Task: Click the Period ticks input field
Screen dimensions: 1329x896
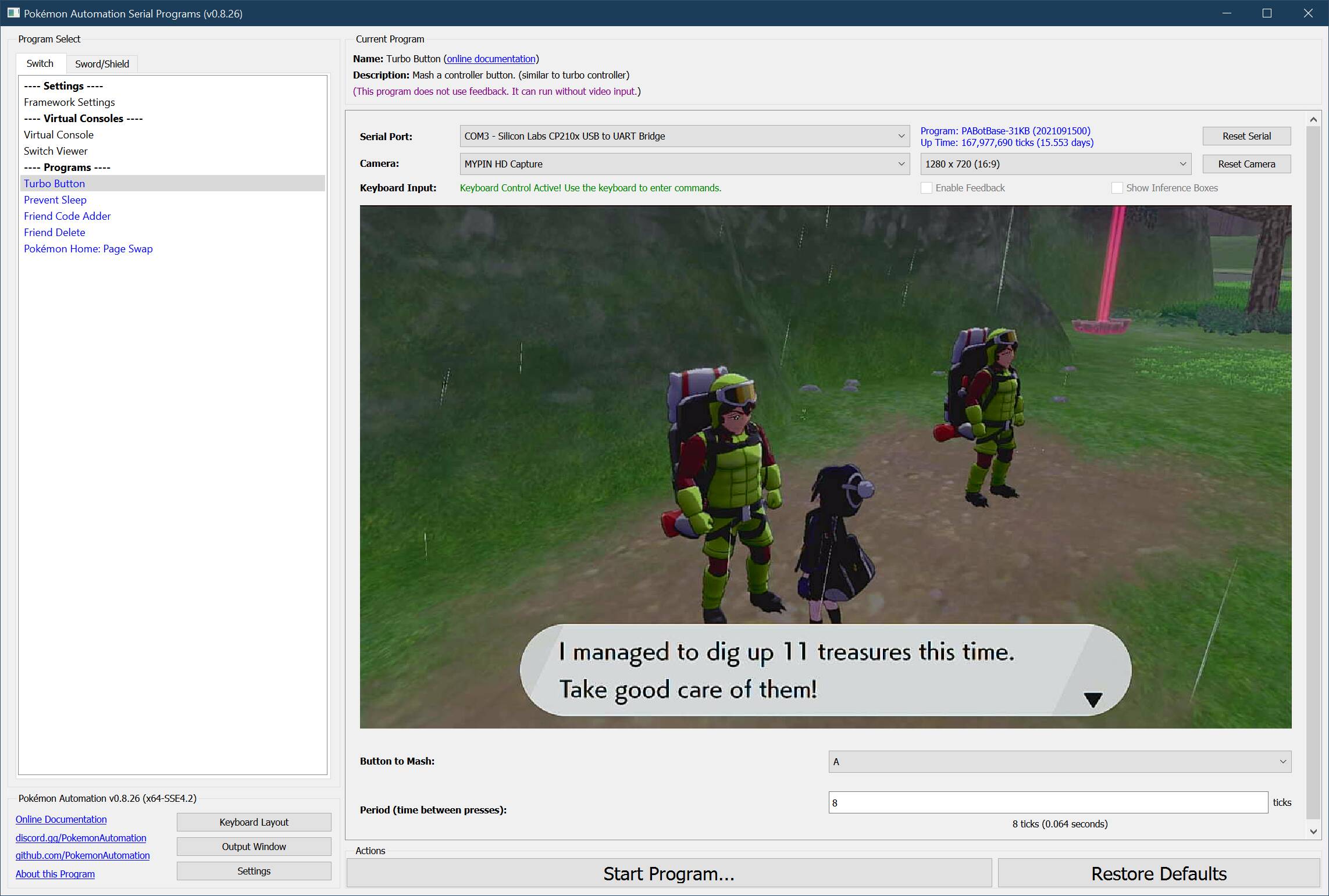Action: pyautogui.click(x=1047, y=803)
